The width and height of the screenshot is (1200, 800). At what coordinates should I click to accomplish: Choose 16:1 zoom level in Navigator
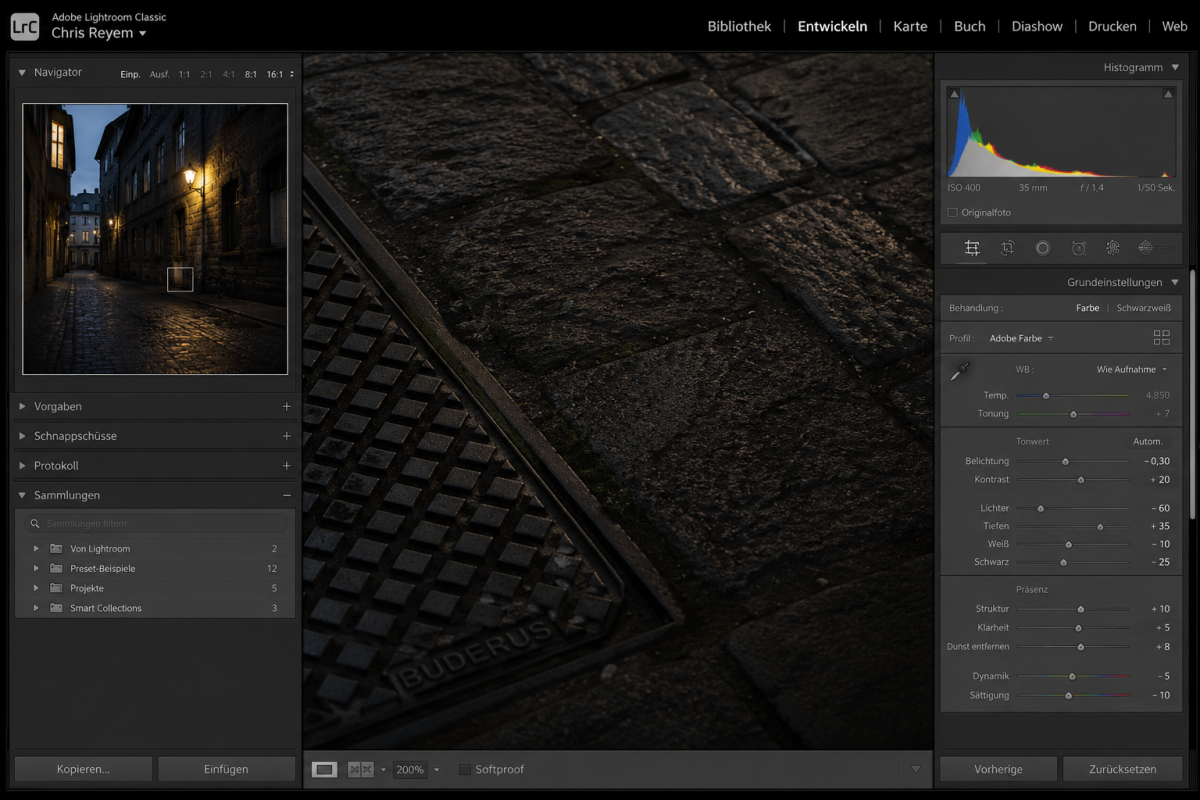[275, 74]
